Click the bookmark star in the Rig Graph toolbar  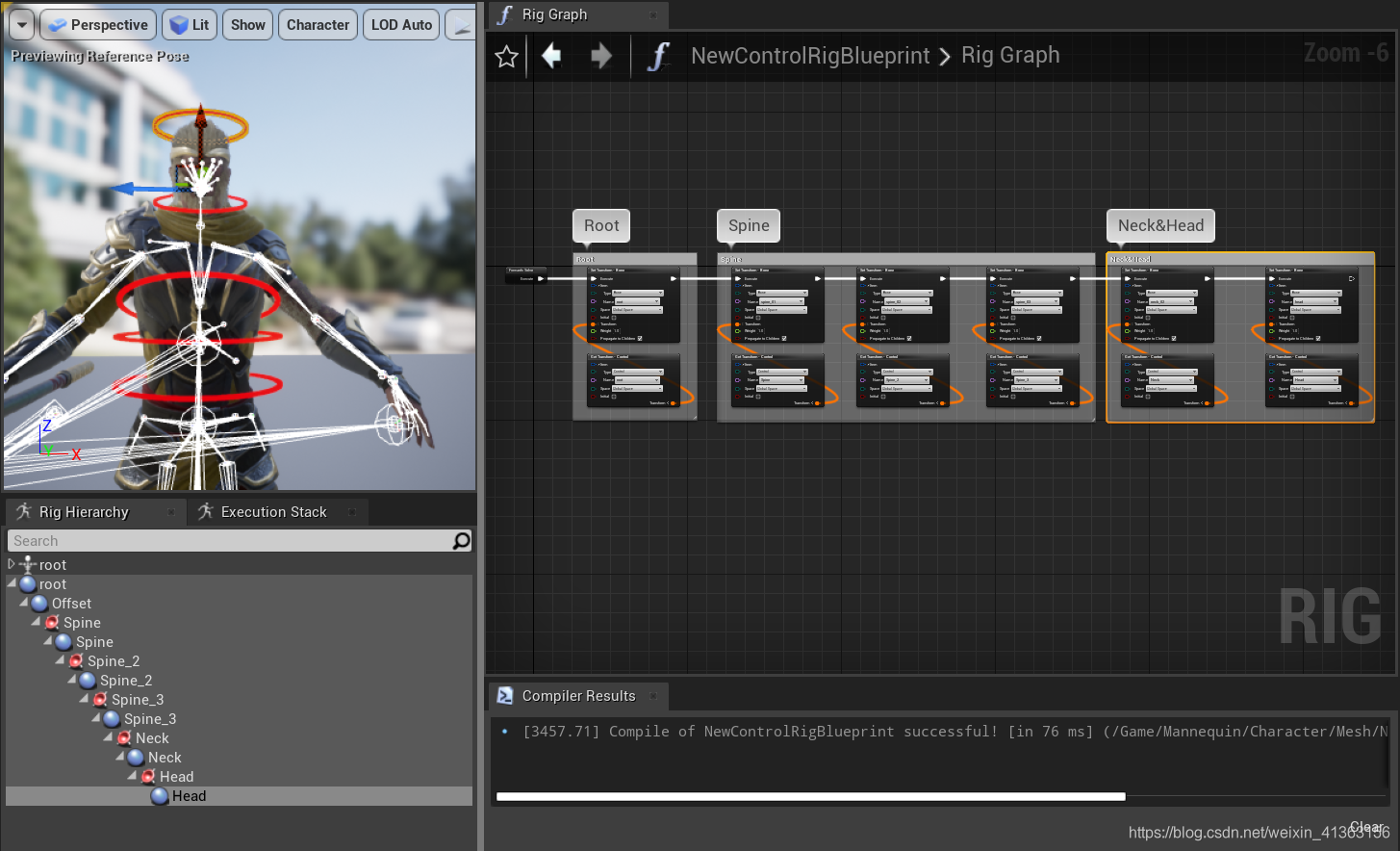507,56
